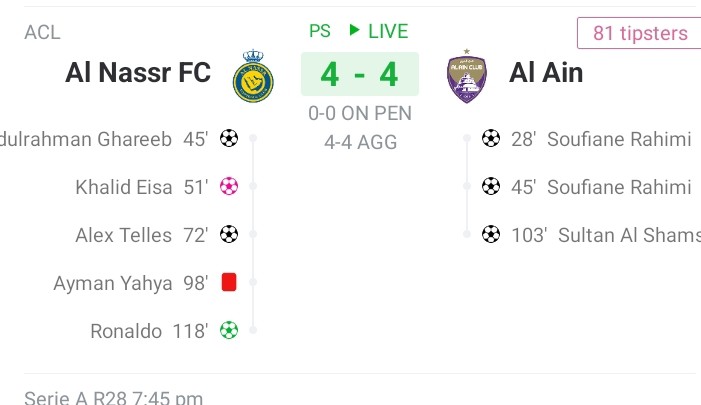Screen dimensions: 701x405
Task: Click pink missed-penalty ball beside Khalid Eisa
Action: (x=229, y=187)
